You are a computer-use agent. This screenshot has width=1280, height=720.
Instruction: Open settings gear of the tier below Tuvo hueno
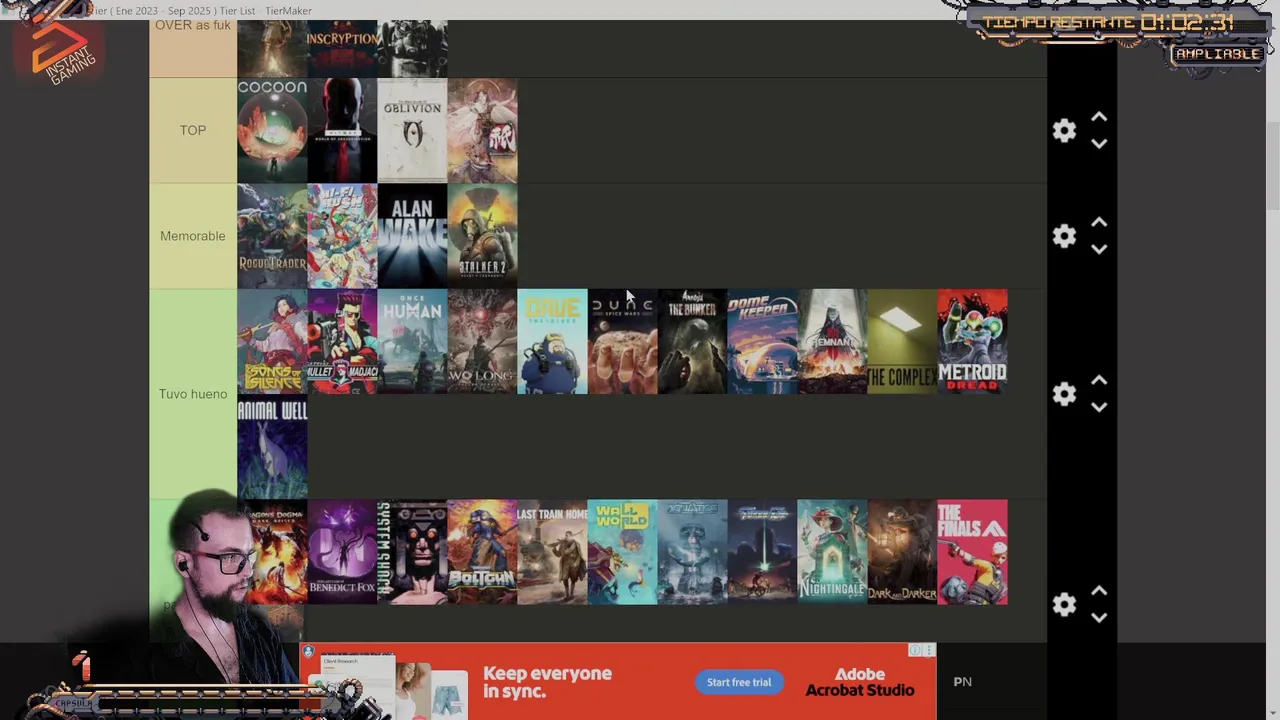[x=1064, y=605]
